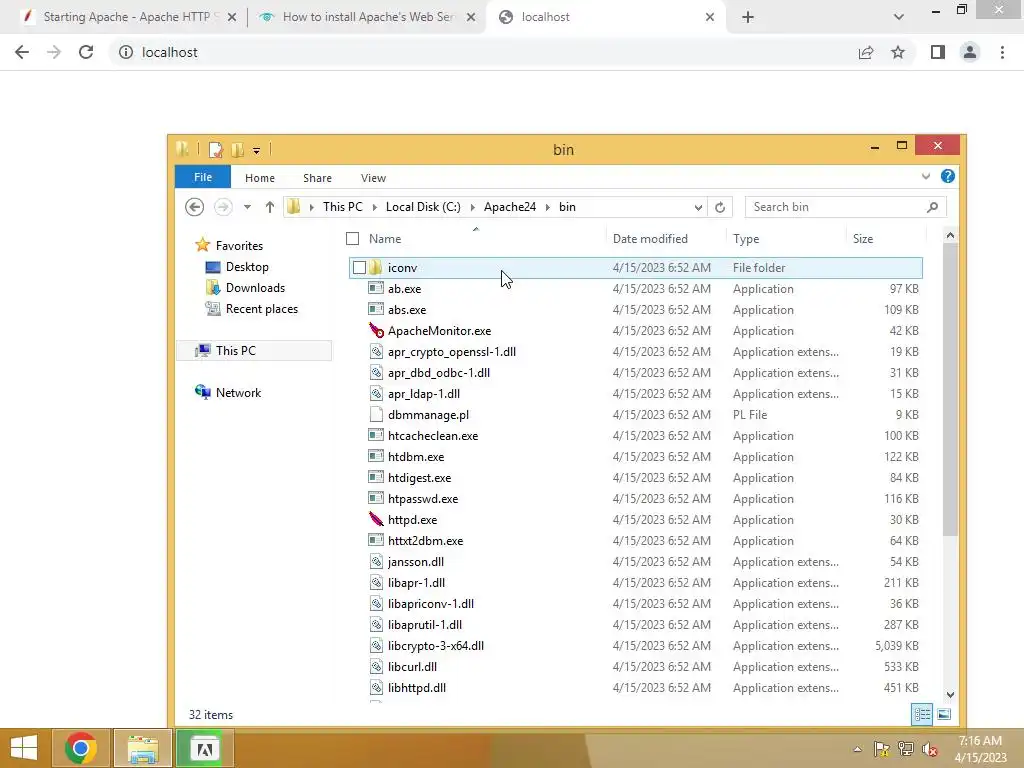Check the iconv folder checkbox

click(x=359, y=268)
